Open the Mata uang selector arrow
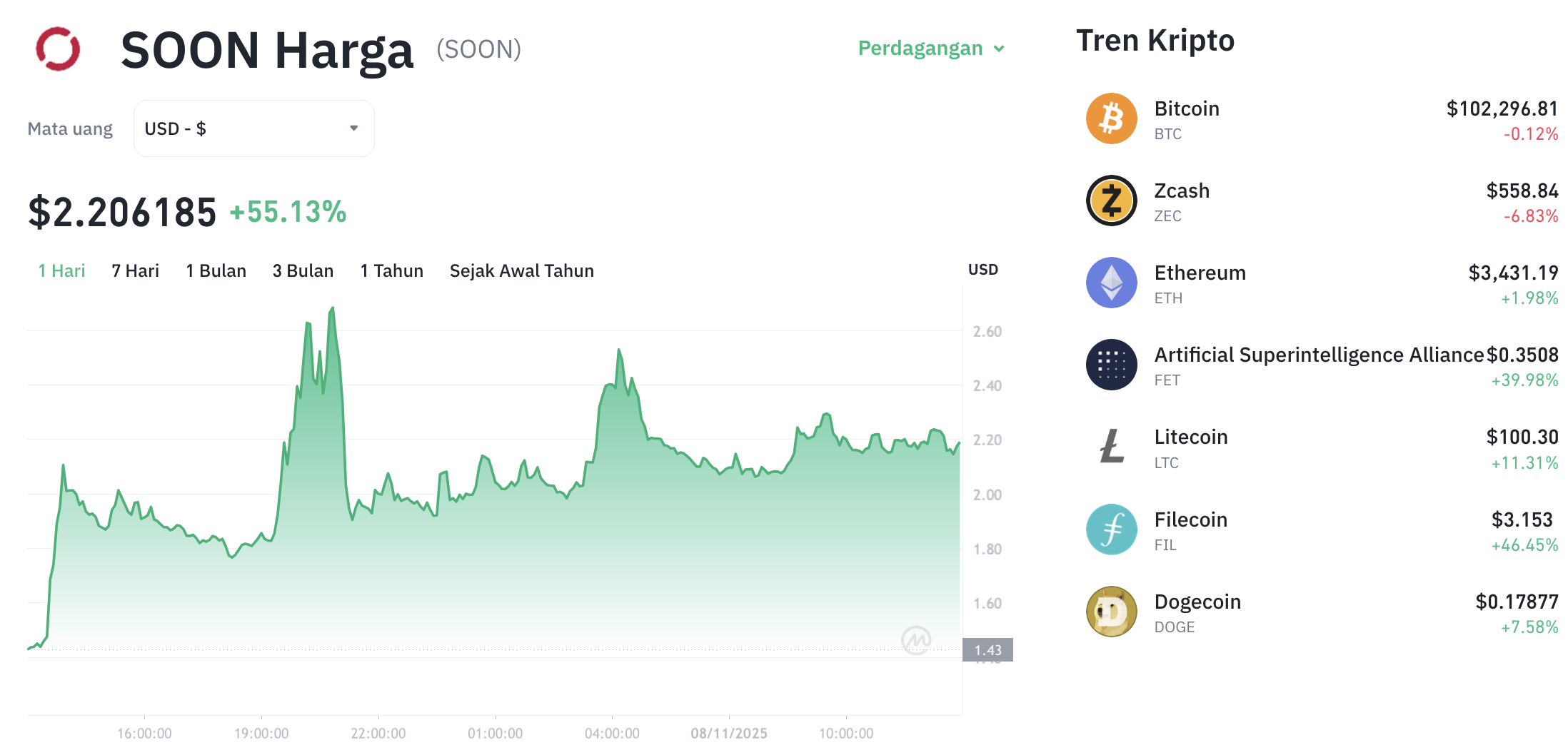Viewport: 1568px width, 745px height. coord(353,128)
